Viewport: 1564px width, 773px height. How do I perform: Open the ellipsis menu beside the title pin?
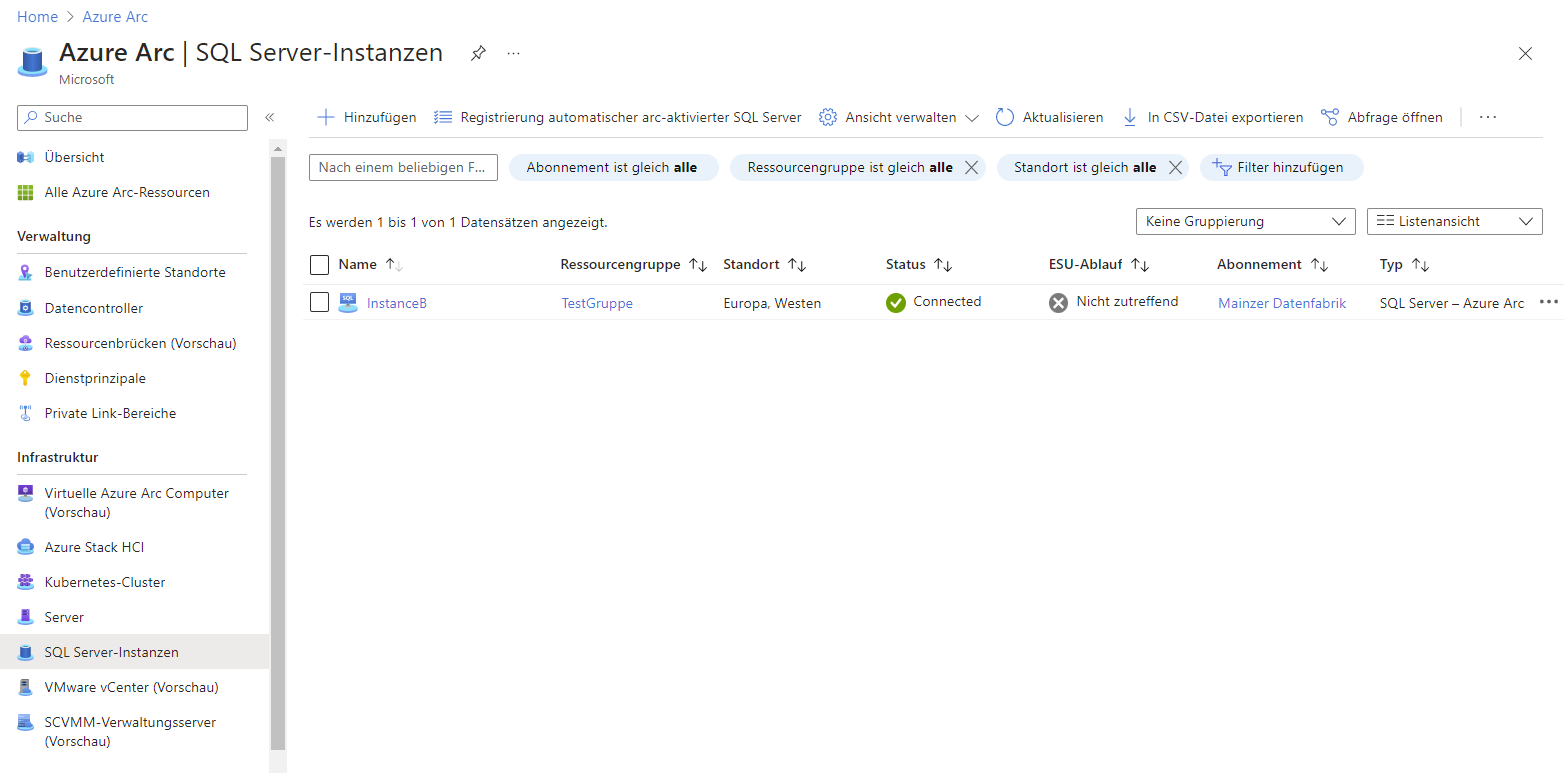[513, 53]
